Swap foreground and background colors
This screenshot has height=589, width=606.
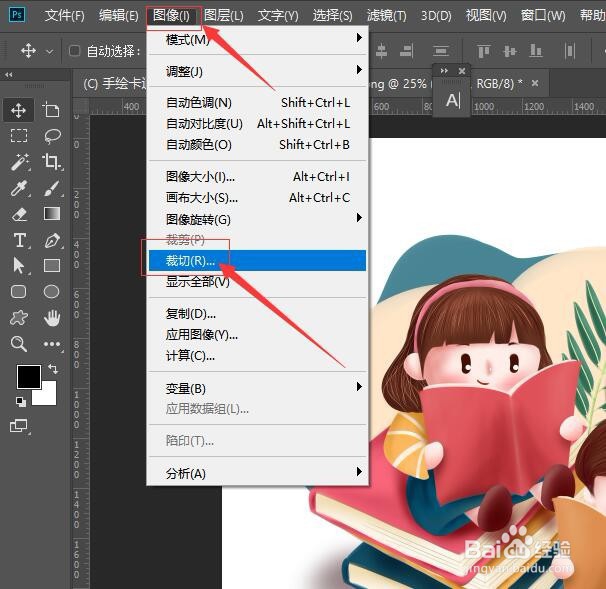(53, 369)
